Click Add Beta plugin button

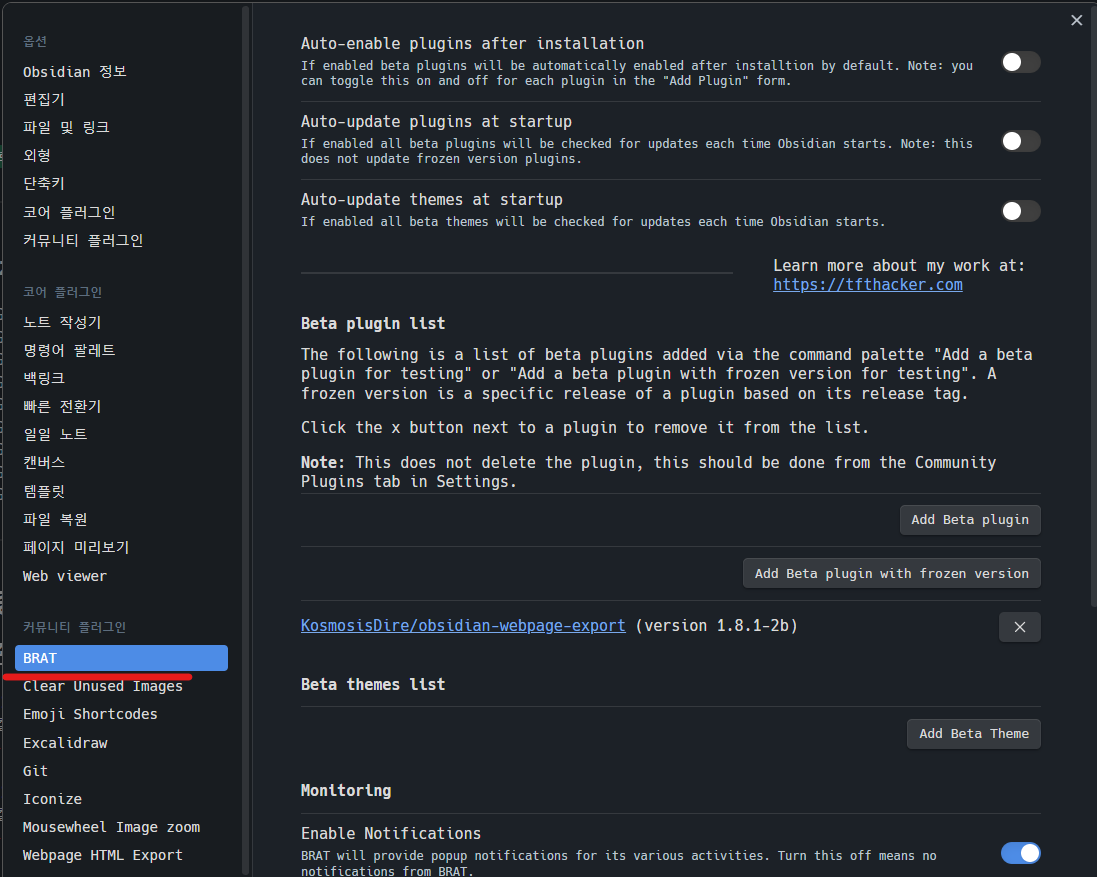[x=970, y=520]
